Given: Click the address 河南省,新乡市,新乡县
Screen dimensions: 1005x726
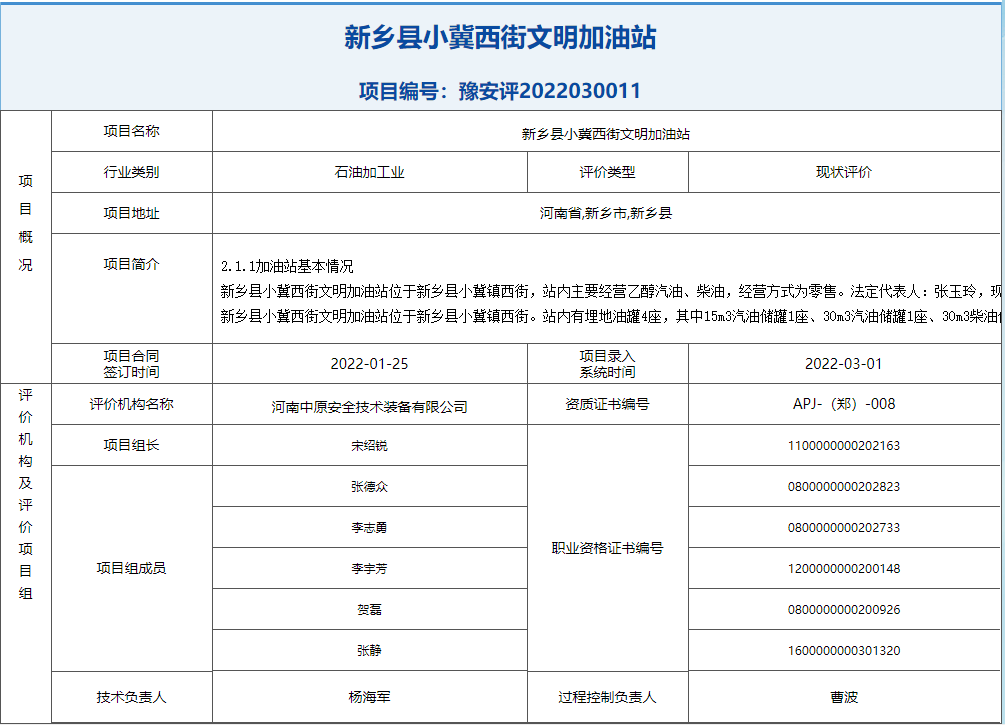Looking at the screenshot, I should pos(606,213).
